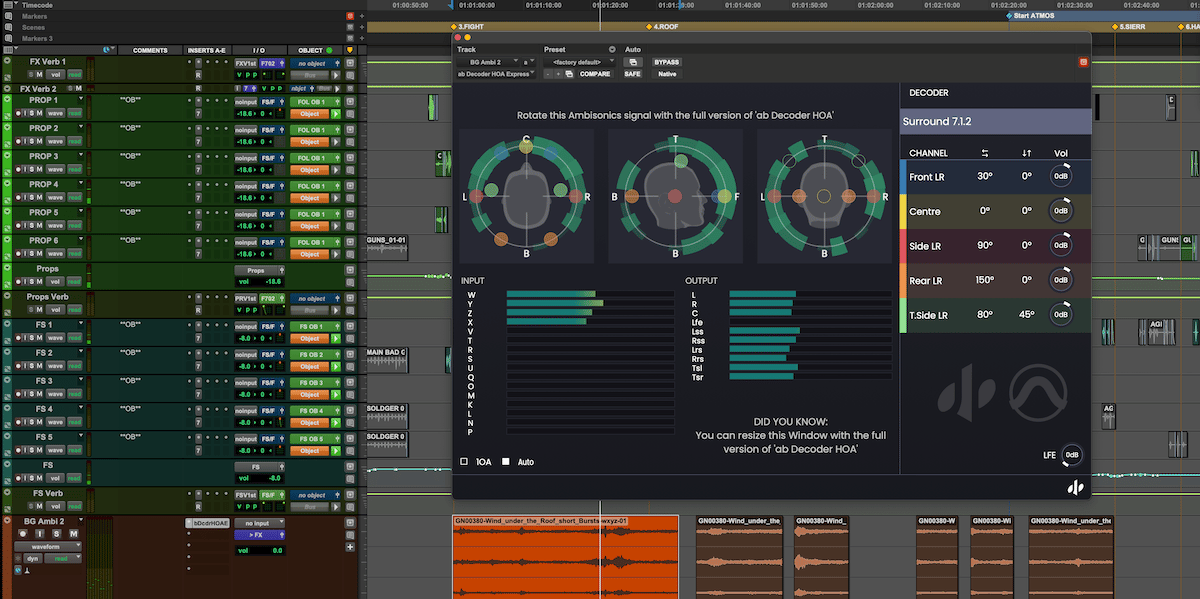Viewport: 1200px width, 599px height.
Task: Click the T.Side LR volume knob
Action: [x=1060, y=315]
